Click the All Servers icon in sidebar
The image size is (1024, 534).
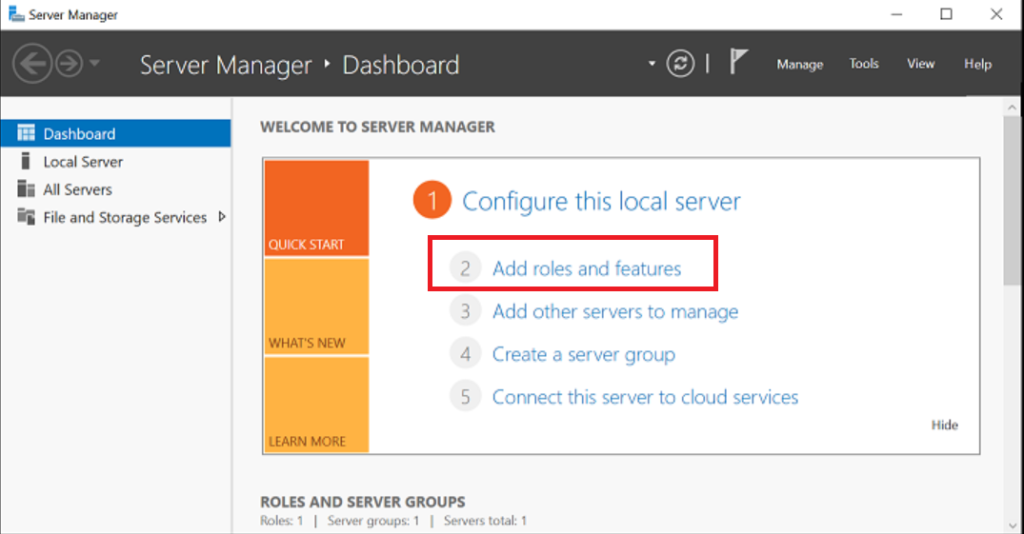(26, 189)
